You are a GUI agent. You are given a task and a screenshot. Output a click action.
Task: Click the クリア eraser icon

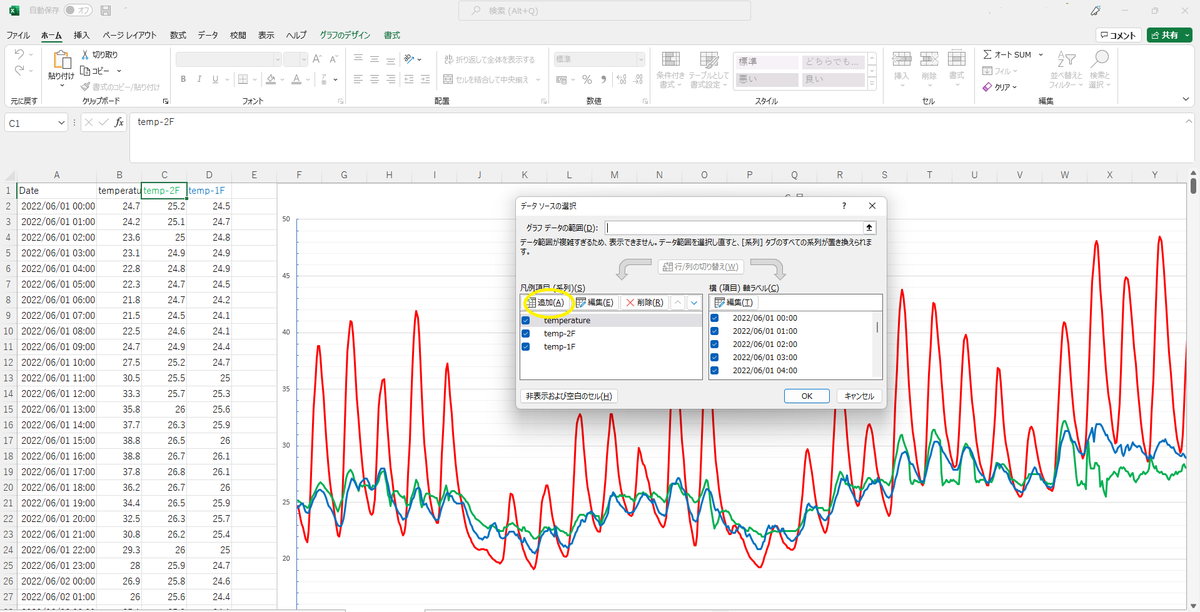988,86
